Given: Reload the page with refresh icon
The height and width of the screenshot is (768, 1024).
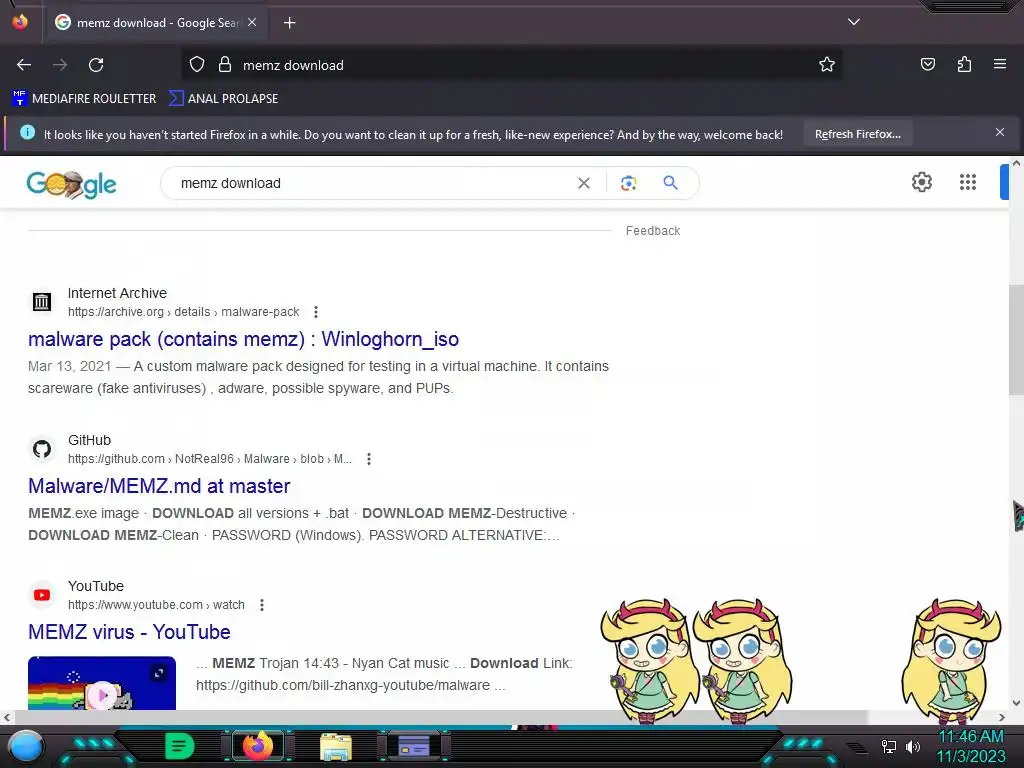Looking at the screenshot, I should click(96, 65).
